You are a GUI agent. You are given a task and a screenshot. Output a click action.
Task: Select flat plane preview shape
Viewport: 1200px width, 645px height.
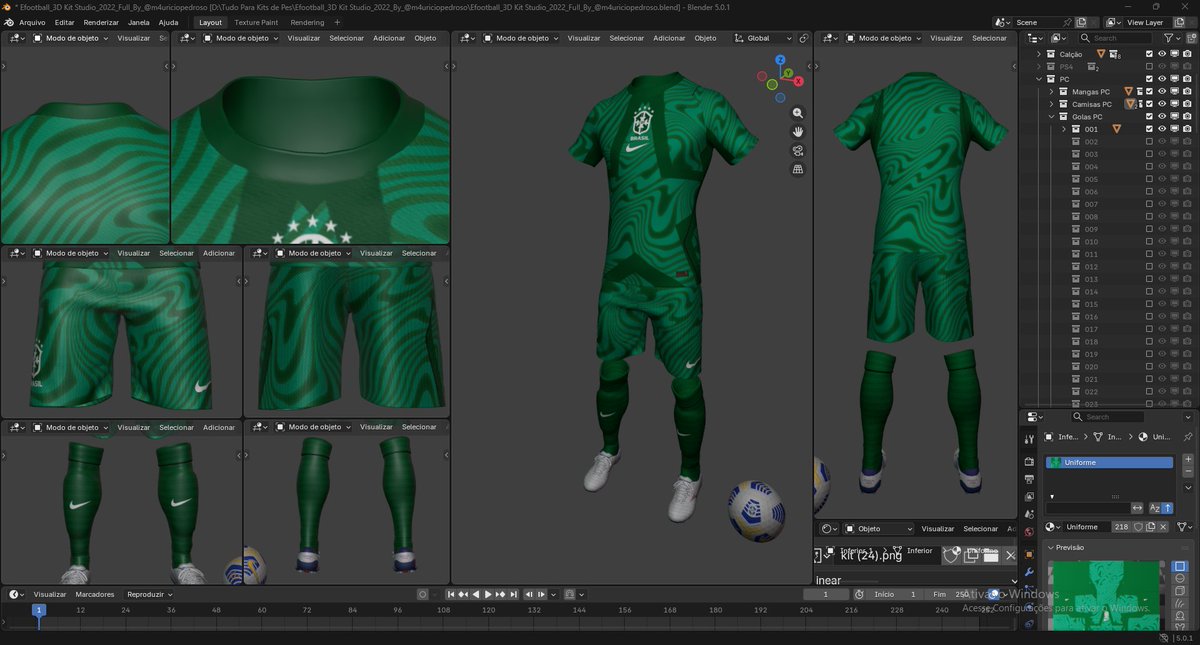1180,566
